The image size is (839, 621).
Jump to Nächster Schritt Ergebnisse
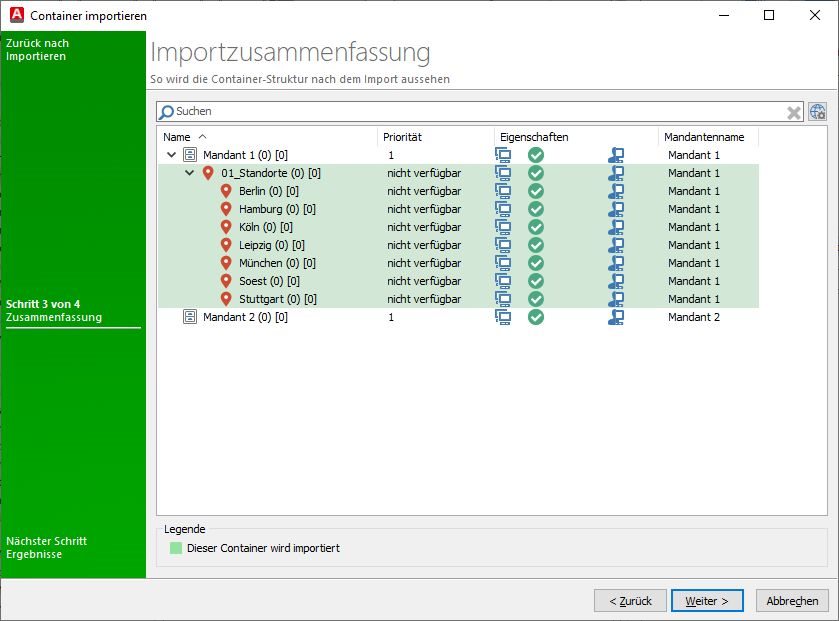pos(46,547)
